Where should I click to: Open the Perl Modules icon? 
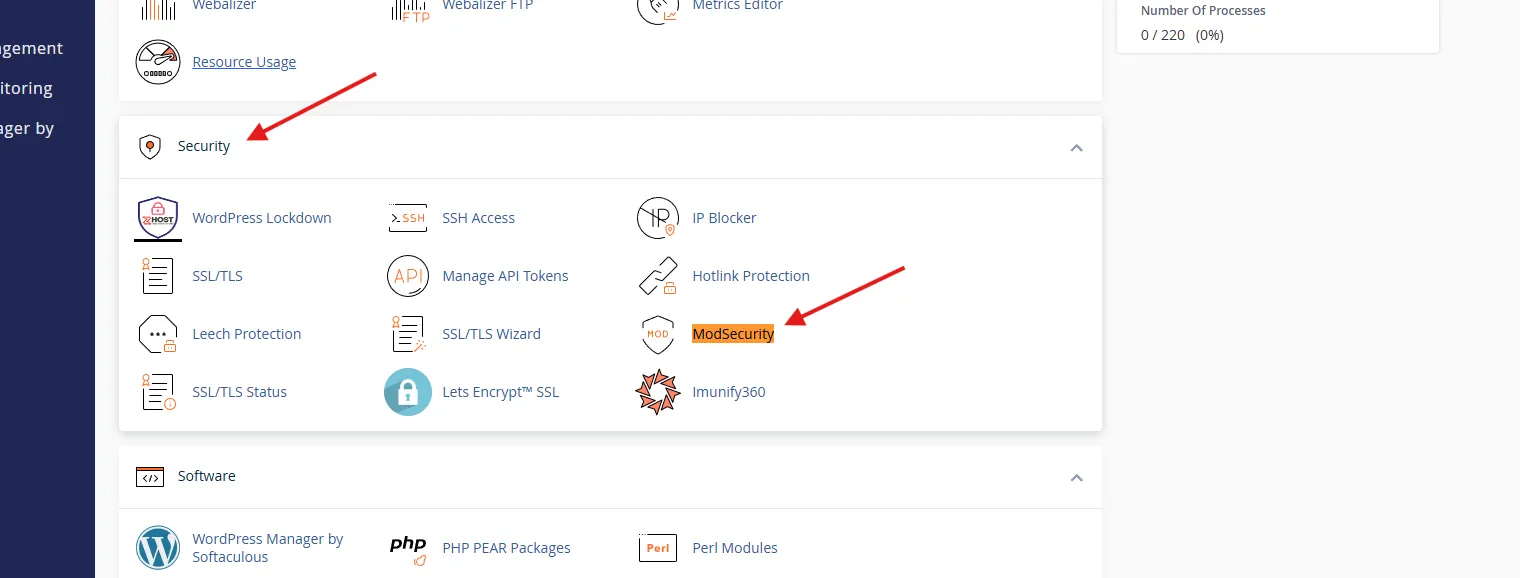coord(658,548)
